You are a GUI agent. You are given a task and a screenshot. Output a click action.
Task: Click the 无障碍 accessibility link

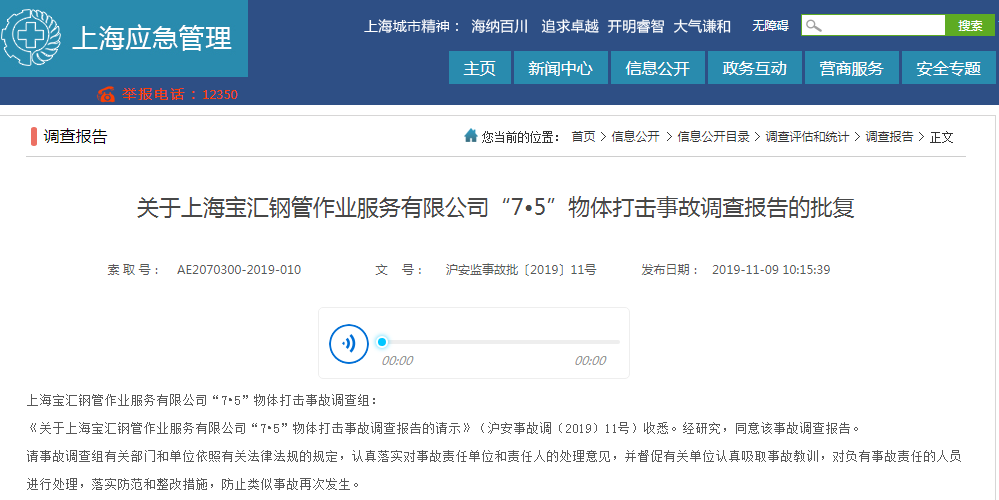pos(770,25)
